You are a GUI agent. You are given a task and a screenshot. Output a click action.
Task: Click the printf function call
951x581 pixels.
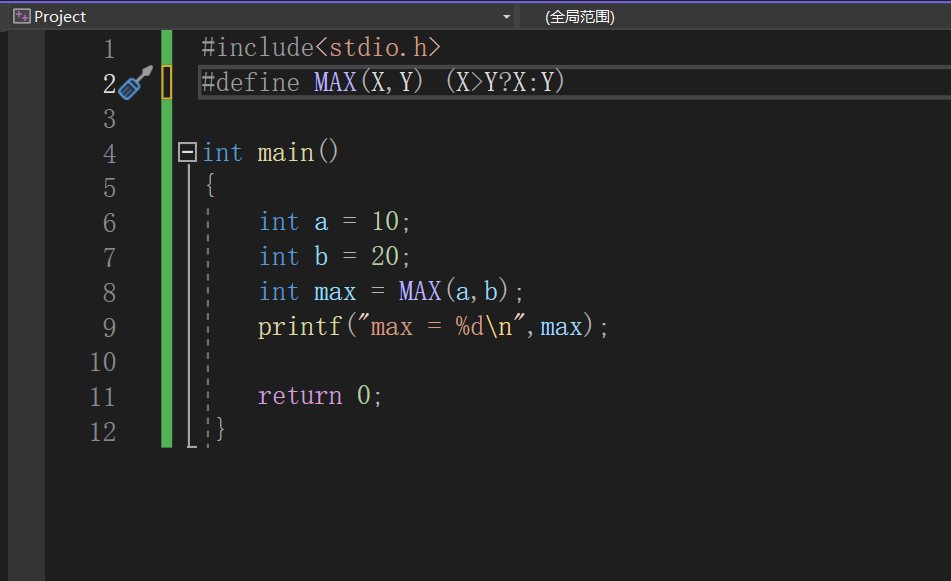pyautogui.click(x=300, y=327)
